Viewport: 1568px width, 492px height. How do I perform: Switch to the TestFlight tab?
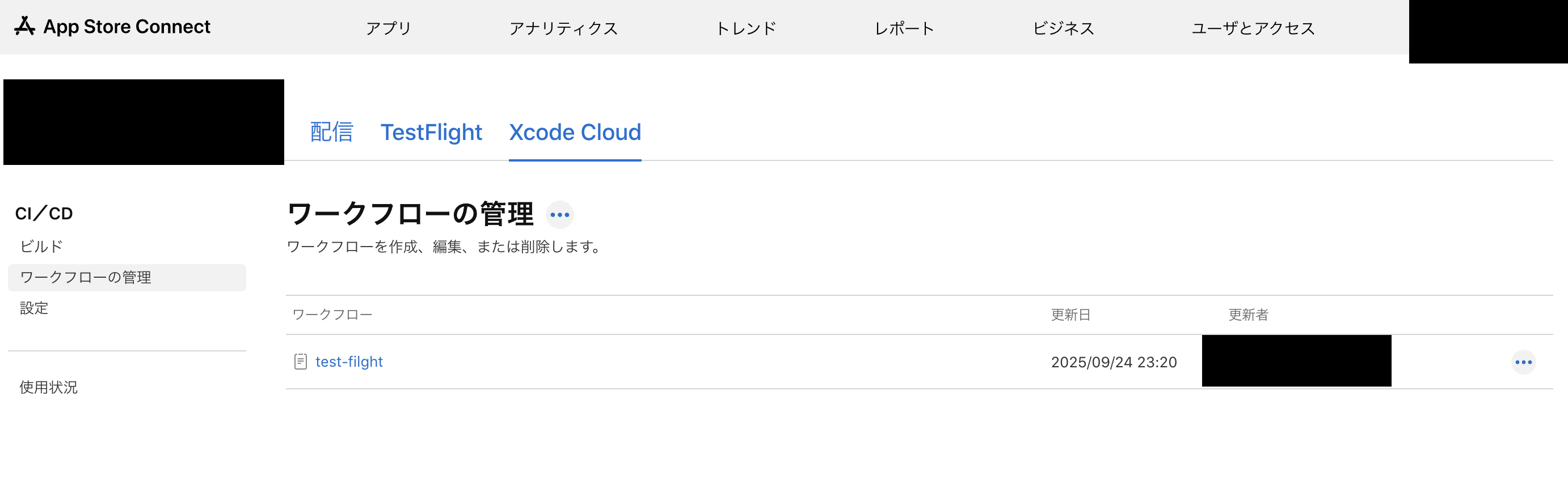click(431, 133)
